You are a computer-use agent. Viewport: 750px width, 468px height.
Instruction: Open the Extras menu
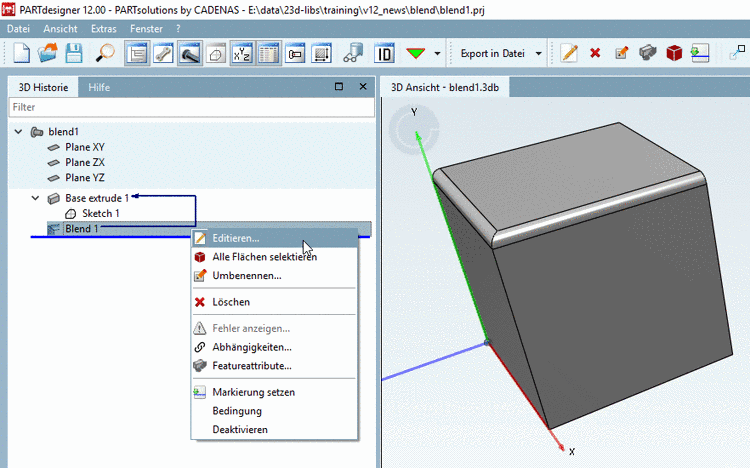tap(103, 29)
